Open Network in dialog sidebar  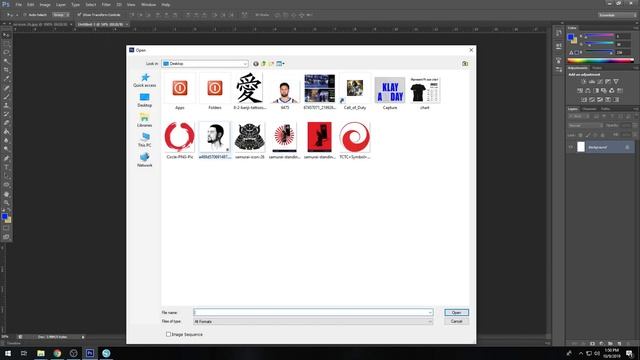[144, 160]
